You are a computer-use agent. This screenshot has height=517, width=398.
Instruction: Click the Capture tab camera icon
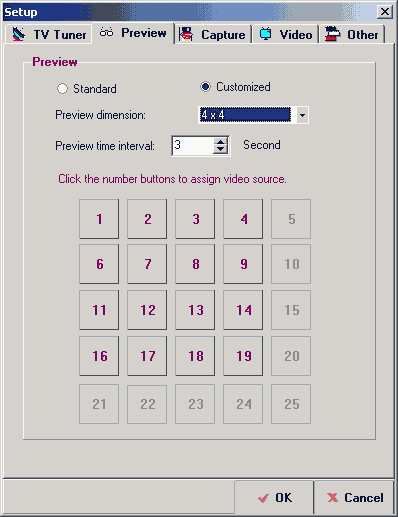point(186,34)
